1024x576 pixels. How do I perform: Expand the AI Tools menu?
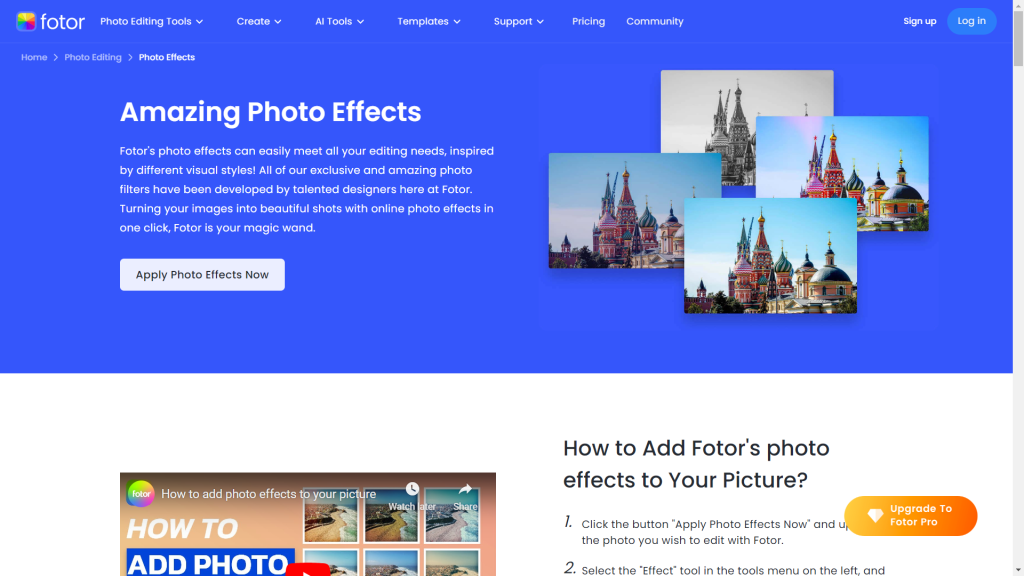(x=339, y=21)
